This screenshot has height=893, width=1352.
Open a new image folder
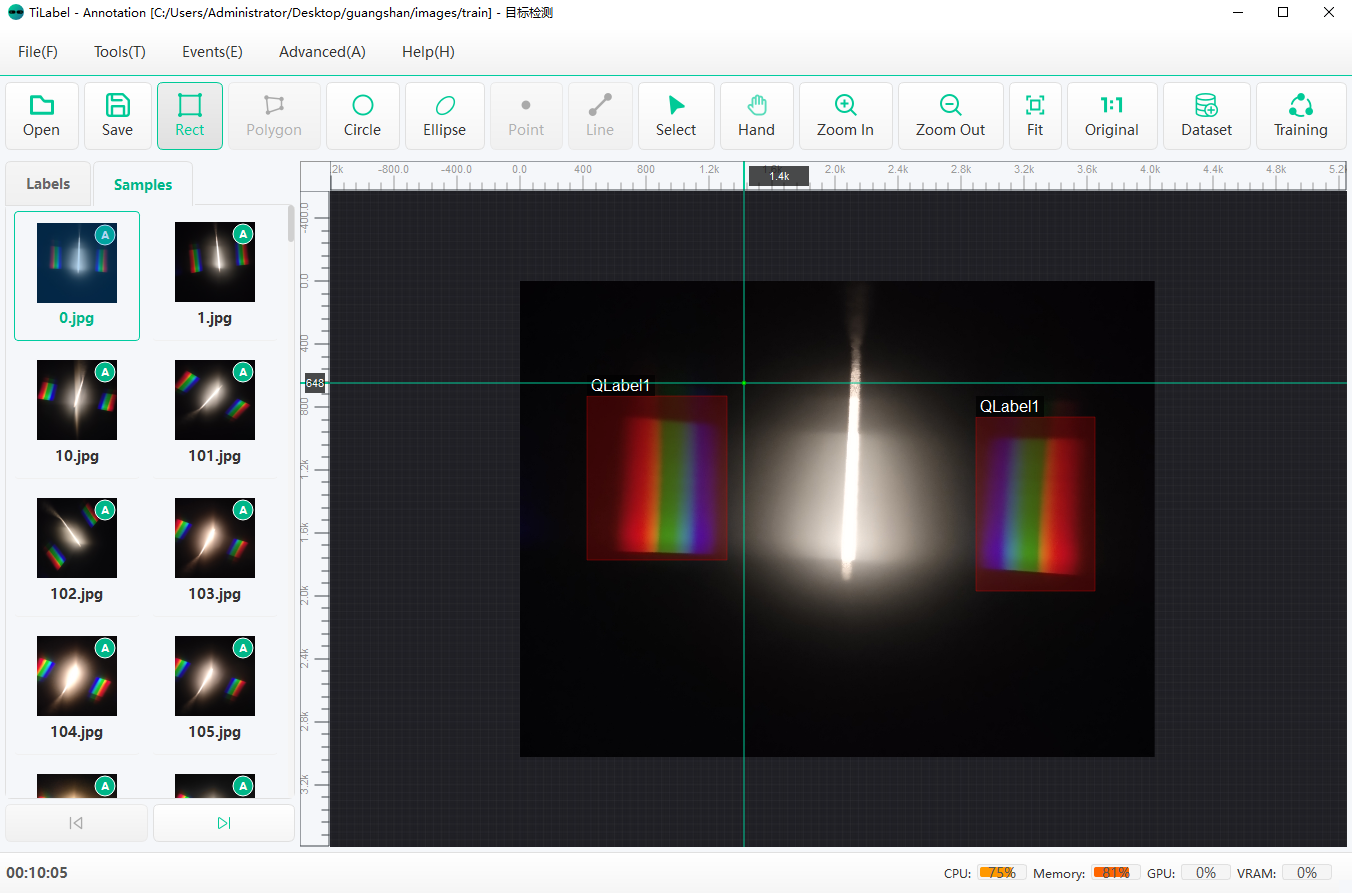41,115
